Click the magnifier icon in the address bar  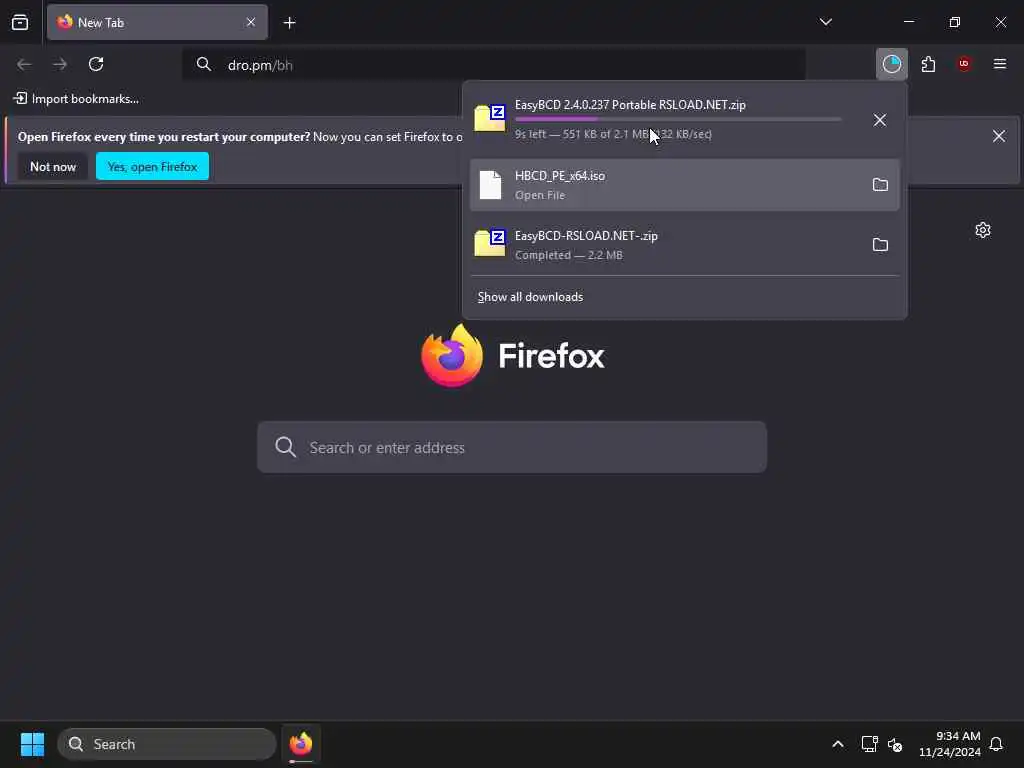pos(204,64)
